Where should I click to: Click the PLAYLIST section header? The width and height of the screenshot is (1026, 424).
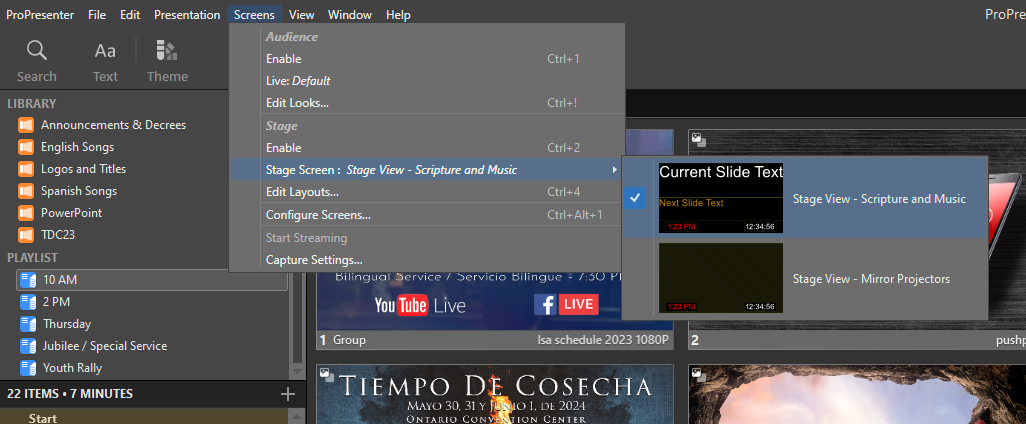tap(32, 258)
